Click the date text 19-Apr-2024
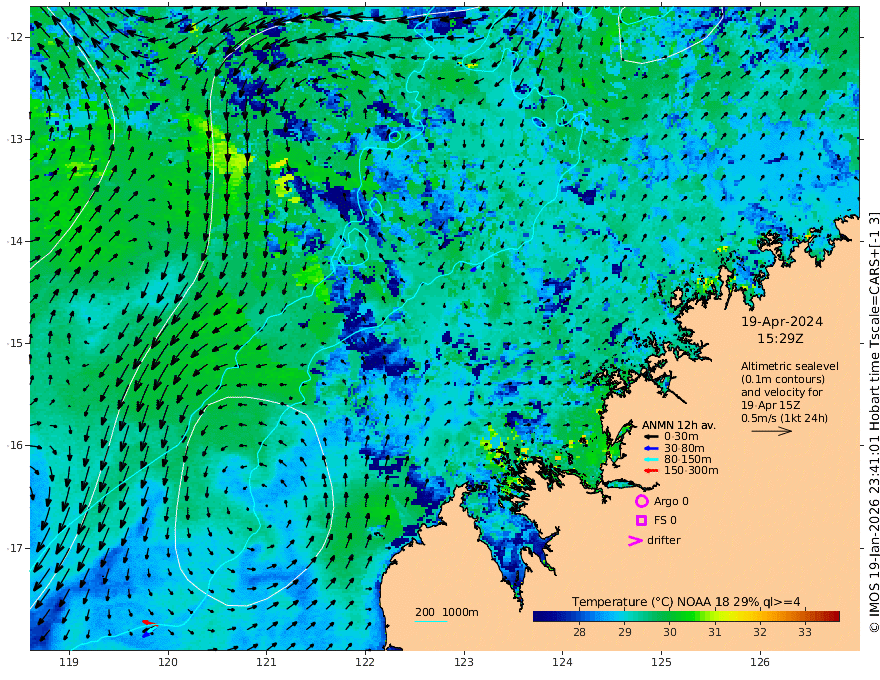Image resolution: width=880 pixels, height=680 pixels. (782, 322)
